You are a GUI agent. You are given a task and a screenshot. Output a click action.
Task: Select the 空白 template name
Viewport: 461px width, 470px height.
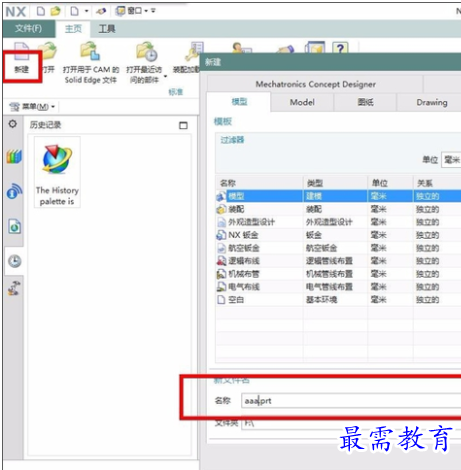[x=236, y=300]
